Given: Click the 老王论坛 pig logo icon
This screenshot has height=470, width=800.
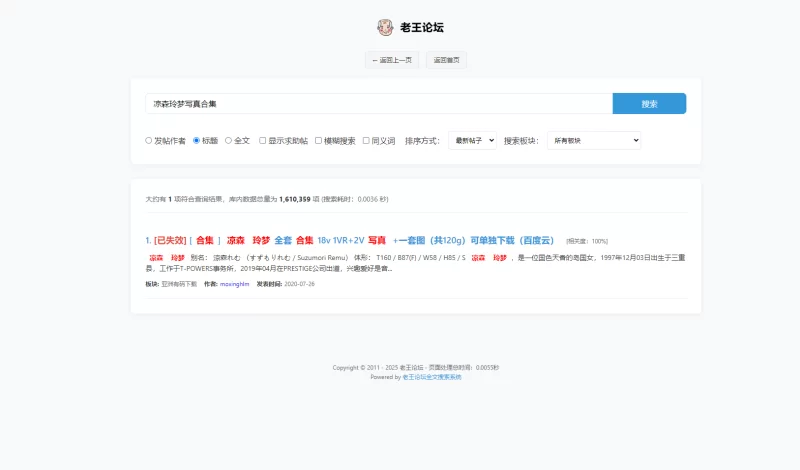Looking at the screenshot, I should 385,27.
